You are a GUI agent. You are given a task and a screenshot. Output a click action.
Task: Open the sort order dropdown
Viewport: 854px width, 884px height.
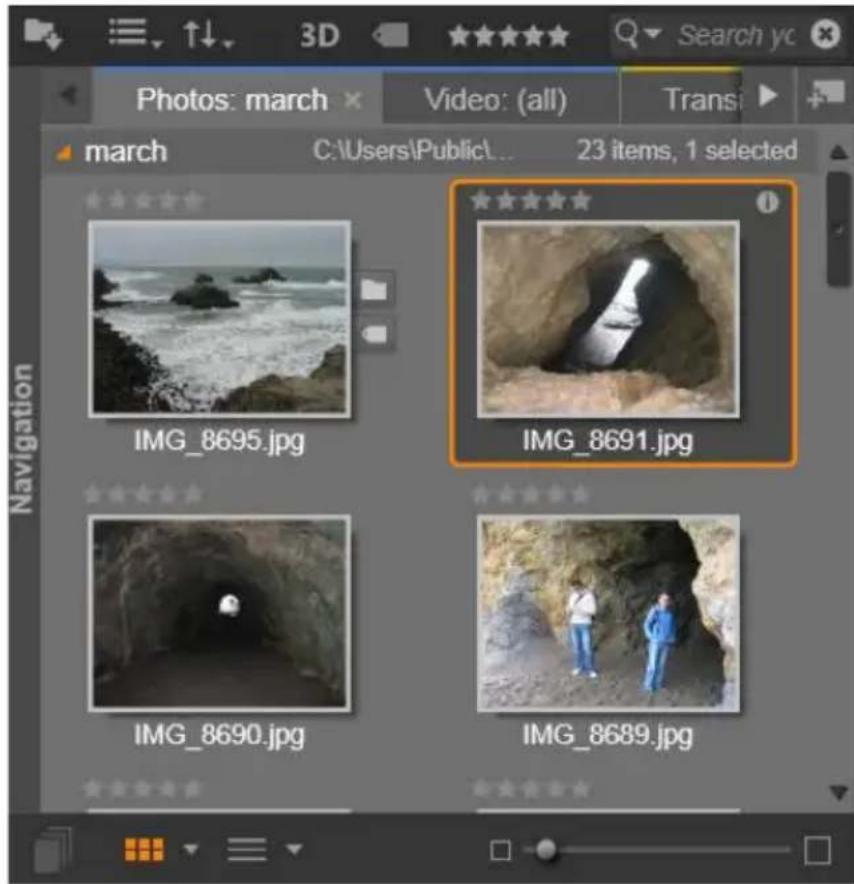coord(207,34)
